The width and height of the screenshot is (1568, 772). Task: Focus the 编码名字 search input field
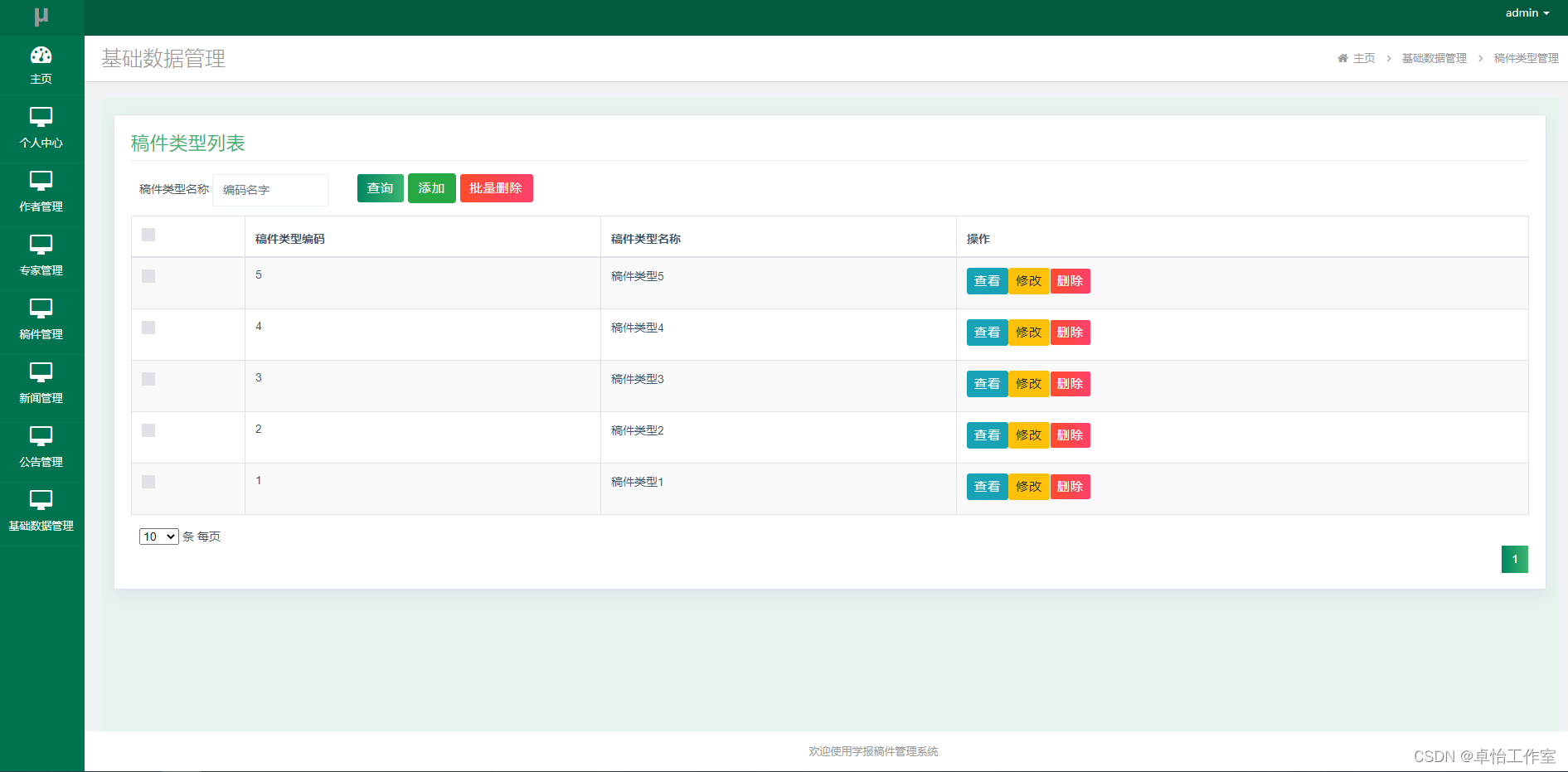click(x=270, y=190)
